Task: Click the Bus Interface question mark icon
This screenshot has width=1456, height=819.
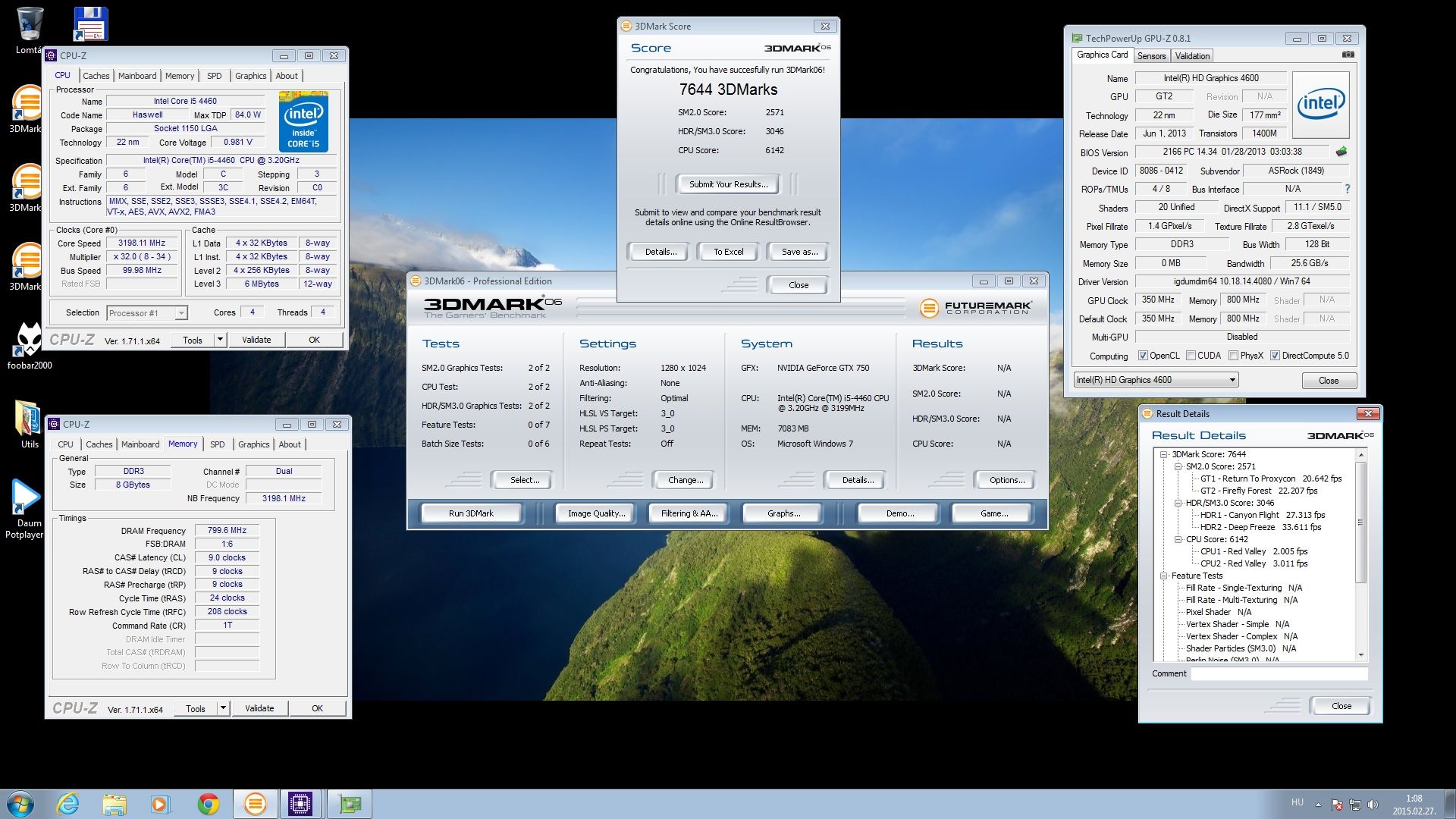Action: point(1347,189)
